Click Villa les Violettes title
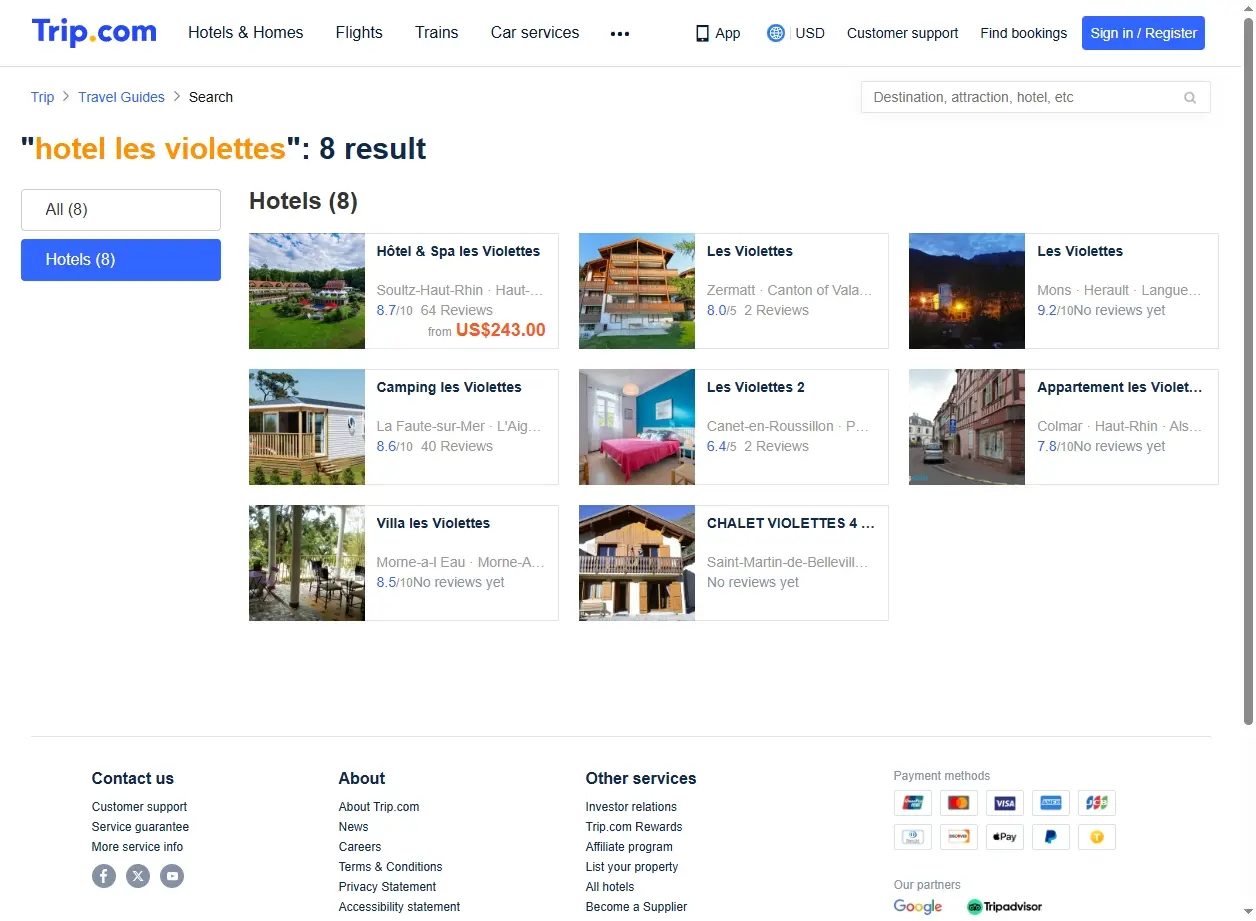 pyautogui.click(x=433, y=523)
